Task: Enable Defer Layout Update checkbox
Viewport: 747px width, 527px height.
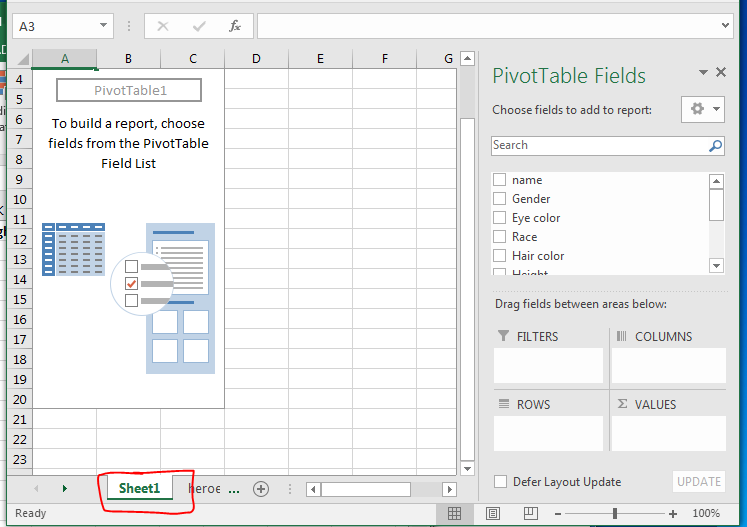Action: (500, 482)
